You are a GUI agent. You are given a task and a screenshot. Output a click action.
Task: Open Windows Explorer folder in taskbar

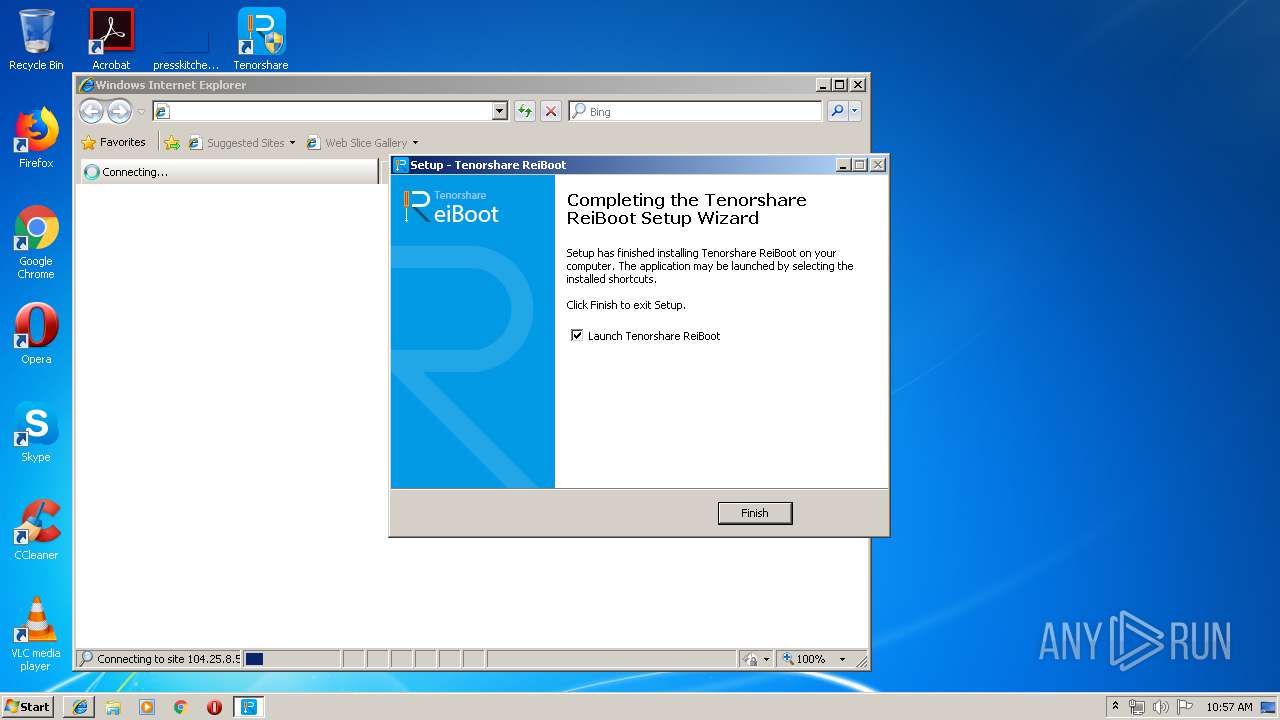pyautogui.click(x=113, y=707)
